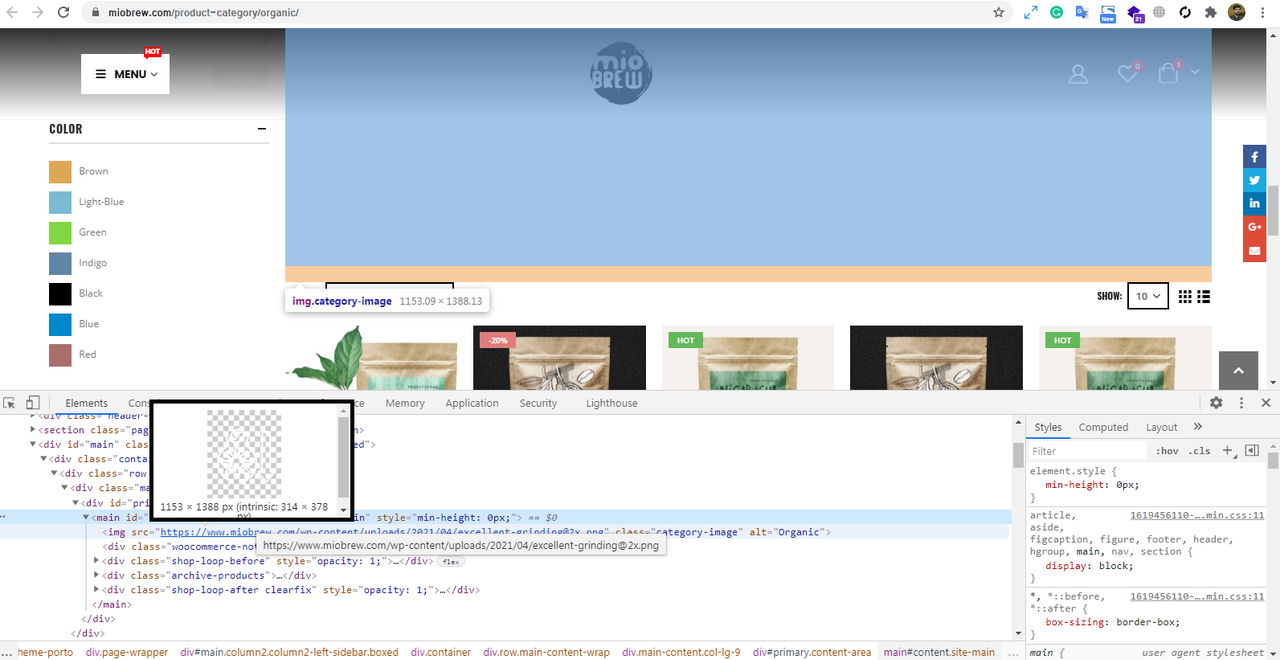The width and height of the screenshot is (1280, 660).
Task: Filter by the Green color swatch
Action: click(x=61, y=232)
